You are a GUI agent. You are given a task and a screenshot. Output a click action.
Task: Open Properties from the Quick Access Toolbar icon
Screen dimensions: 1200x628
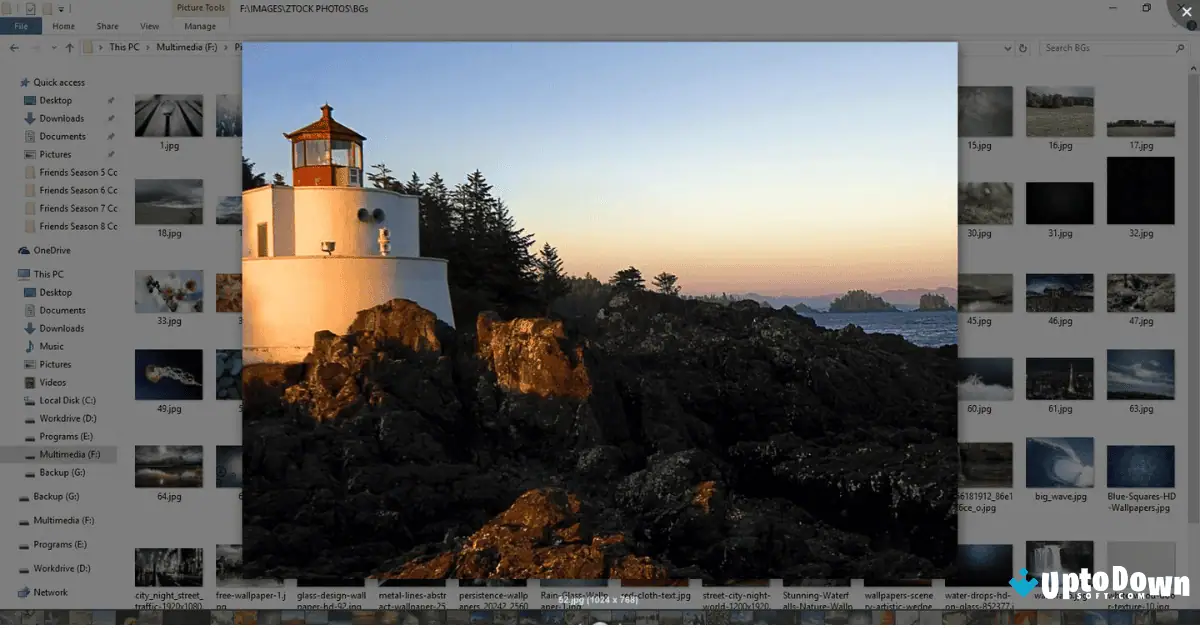click(31, 8)
